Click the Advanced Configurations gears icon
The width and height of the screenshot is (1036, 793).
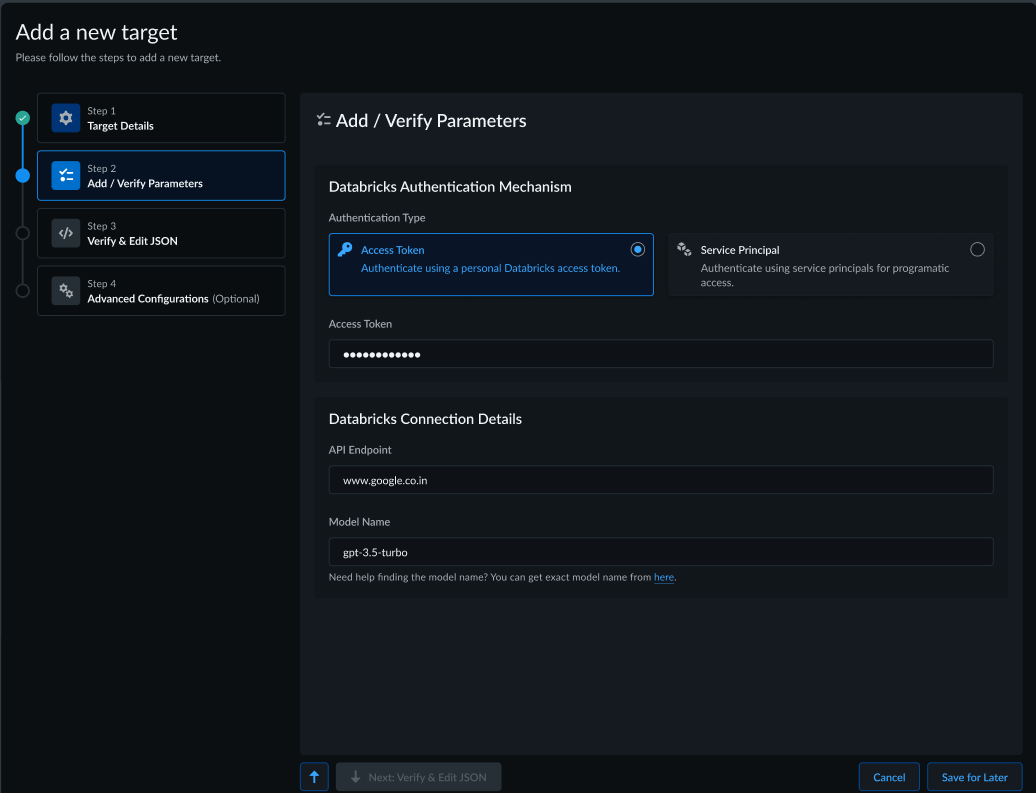click(66, 291)
